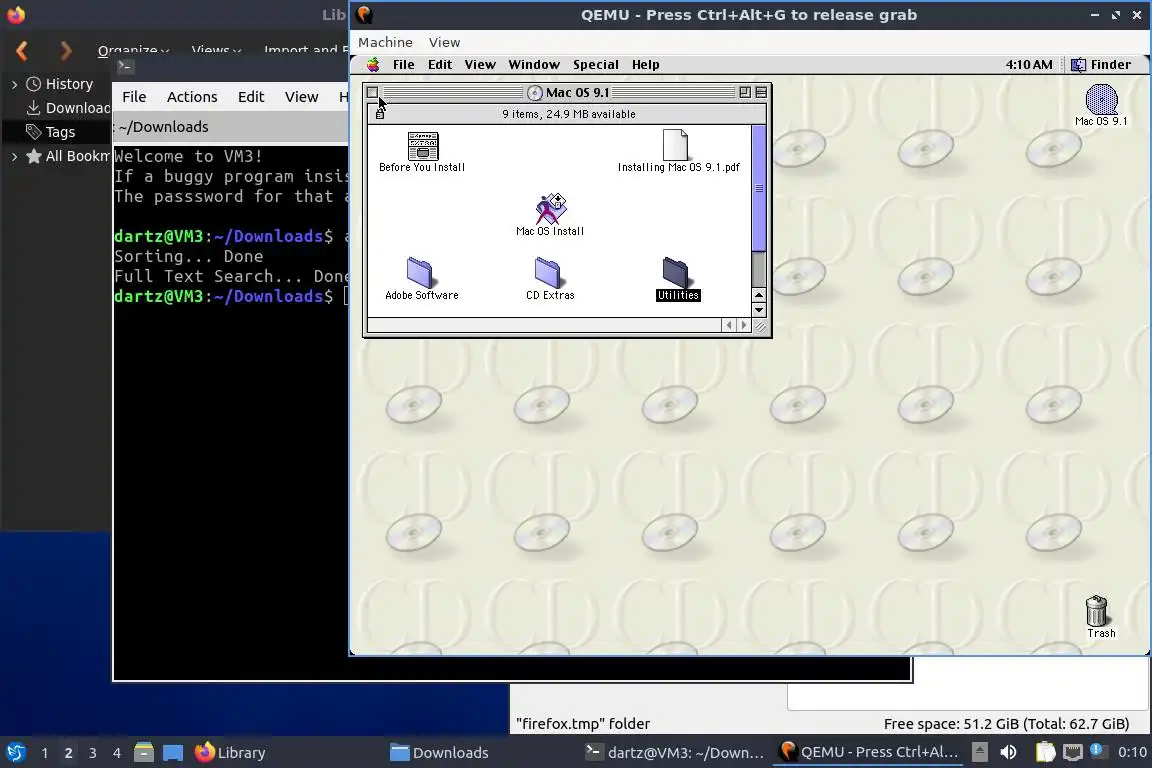
Task: Select the Utilities folder icon
Action: tap(676, 273)
